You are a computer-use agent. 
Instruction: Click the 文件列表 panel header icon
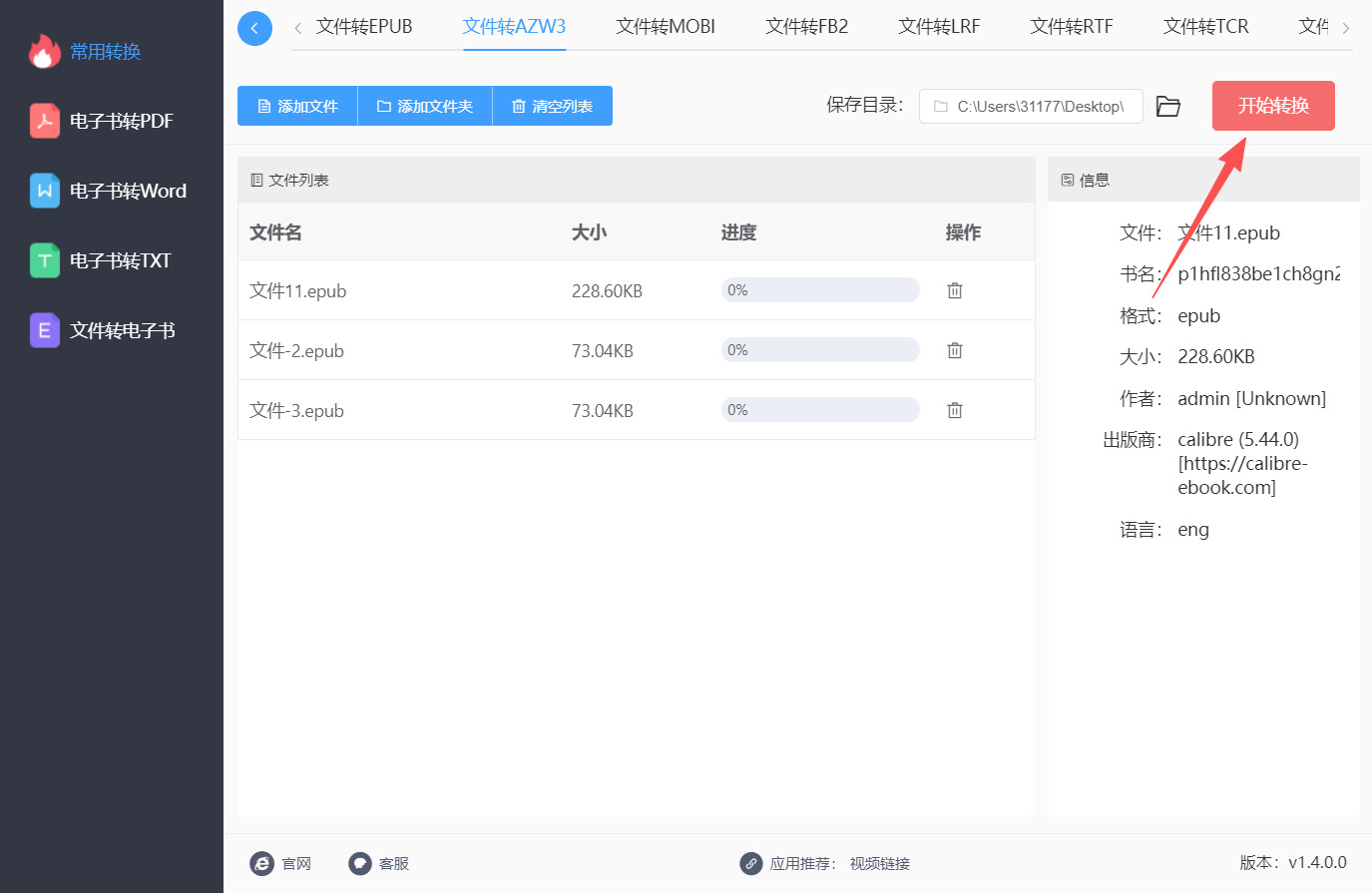pos(256,181)
